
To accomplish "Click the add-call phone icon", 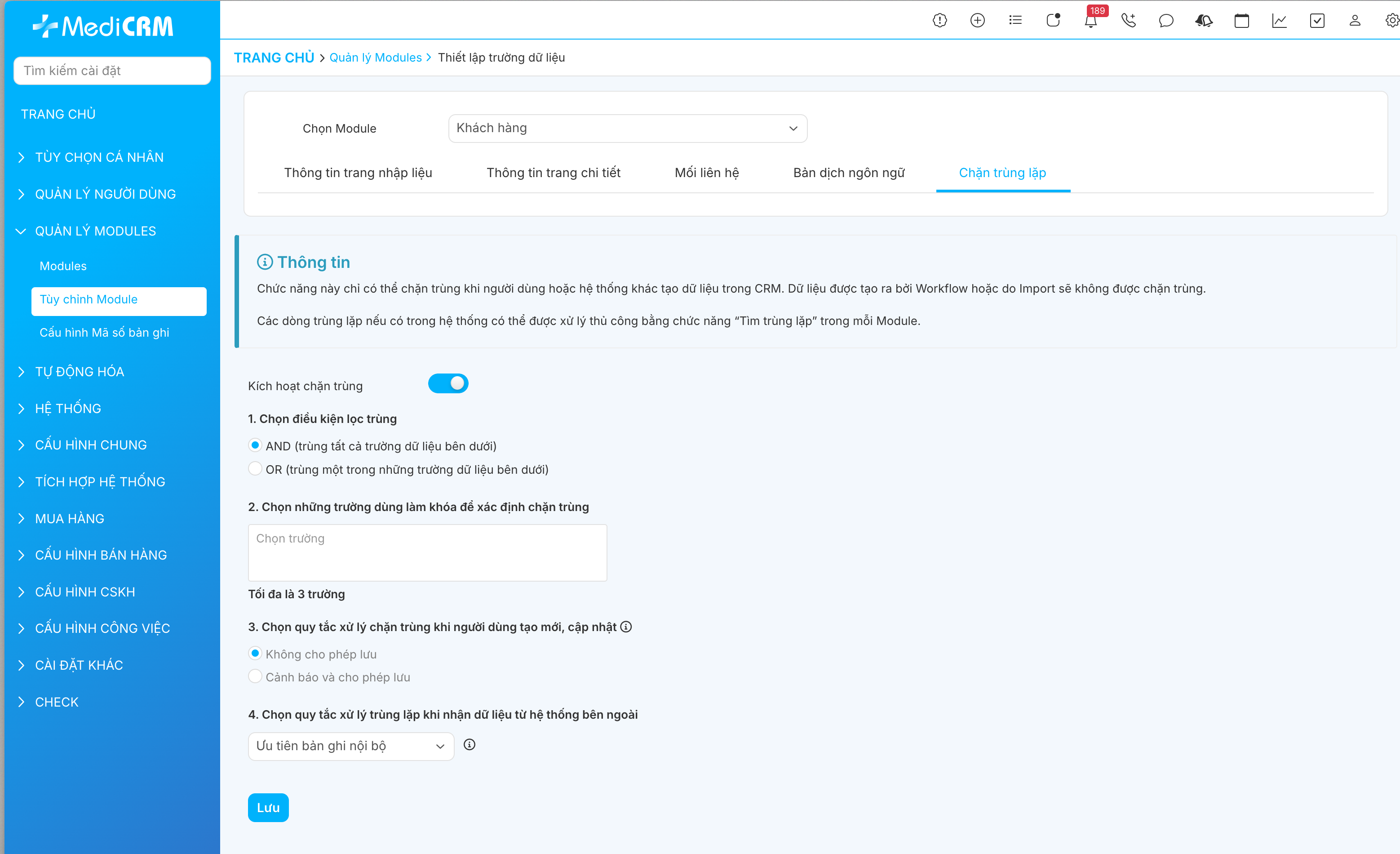I will [1129, 21].
